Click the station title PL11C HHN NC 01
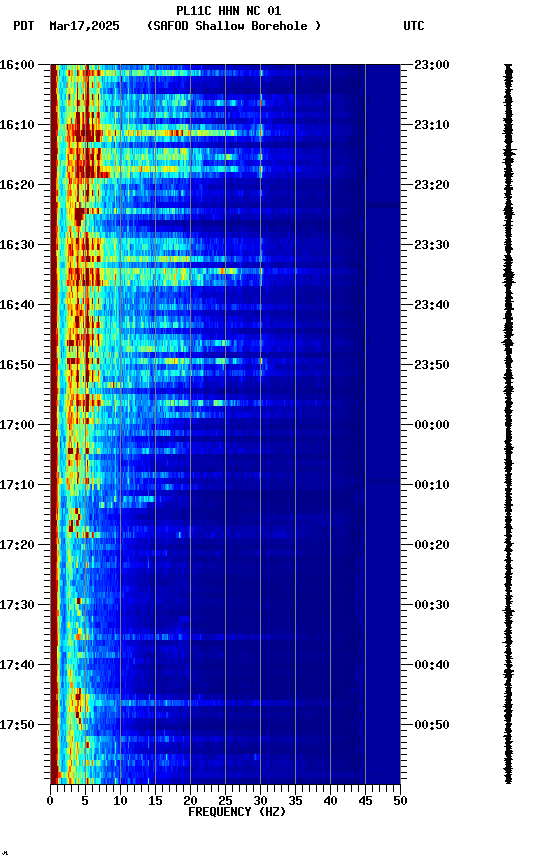 (229, 10)
